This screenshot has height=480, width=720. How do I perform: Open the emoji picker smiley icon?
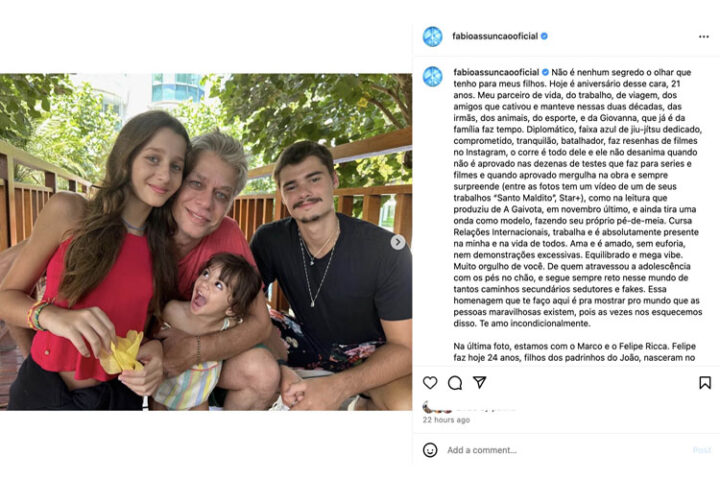430,450
